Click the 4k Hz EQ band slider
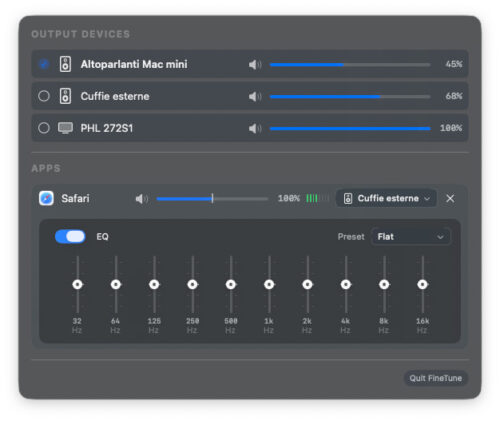Viewport: 500px width, 421px height. [x=346, y=284]
